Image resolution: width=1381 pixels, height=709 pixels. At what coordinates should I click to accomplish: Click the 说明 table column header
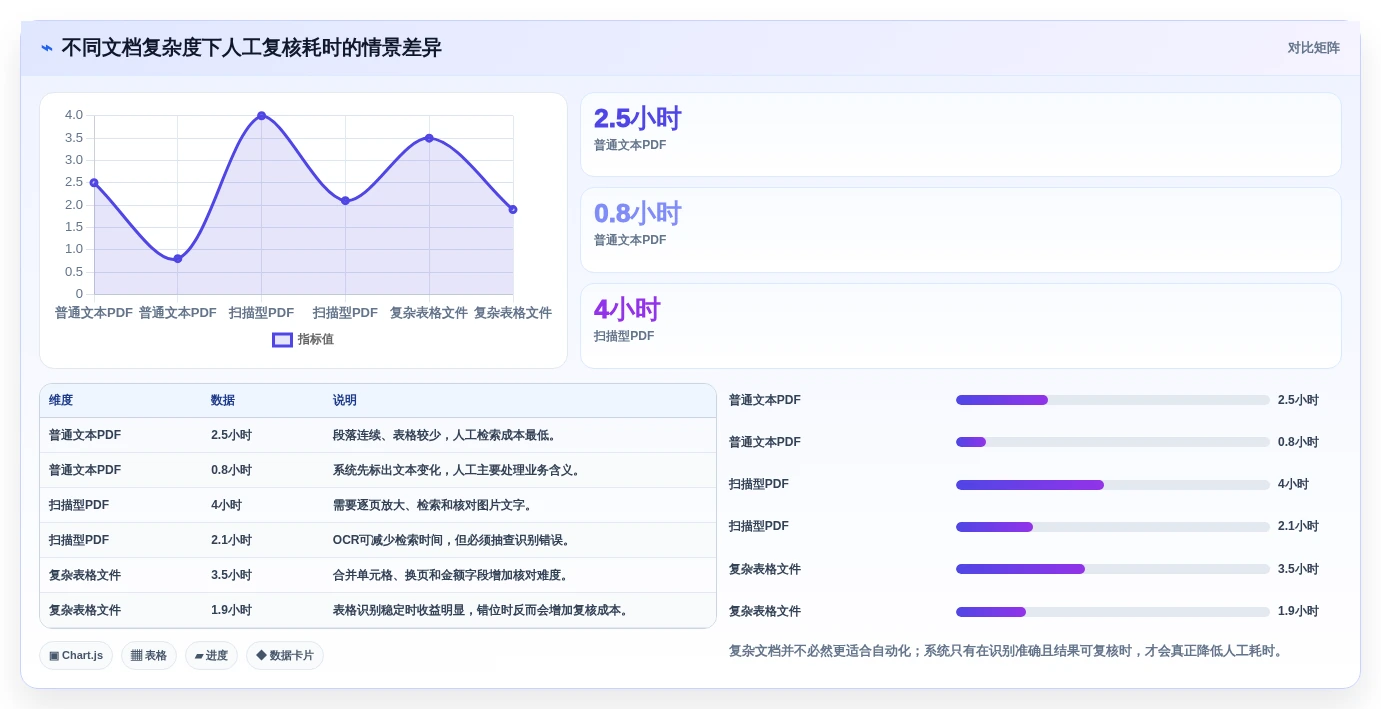point(345,400)
